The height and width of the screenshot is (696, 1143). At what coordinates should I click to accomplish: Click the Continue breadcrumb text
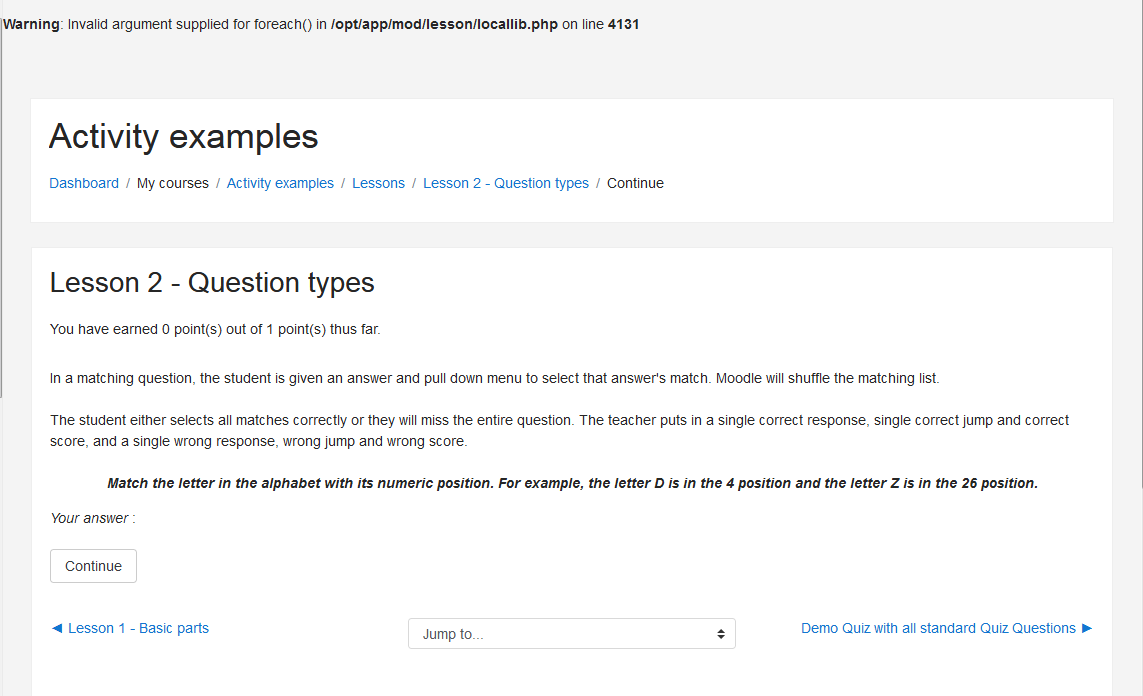pos(635,184)
